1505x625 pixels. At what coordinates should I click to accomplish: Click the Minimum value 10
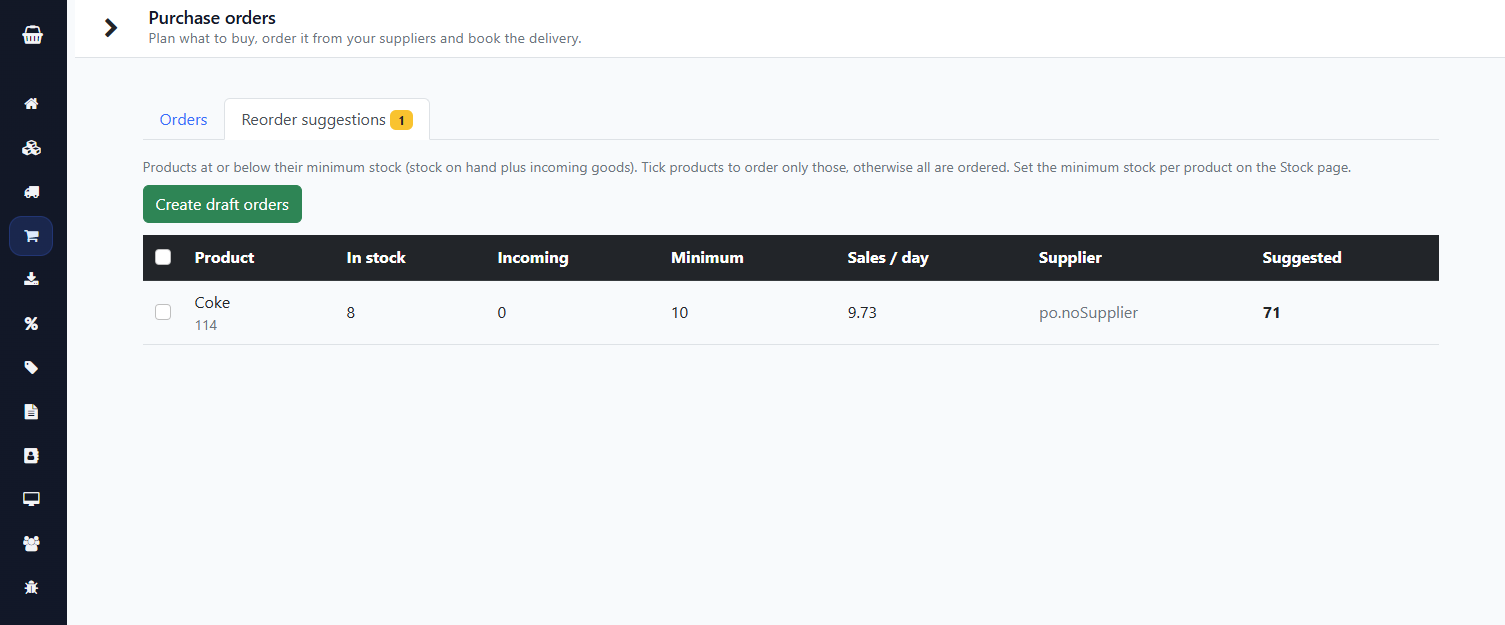point(680,312)
